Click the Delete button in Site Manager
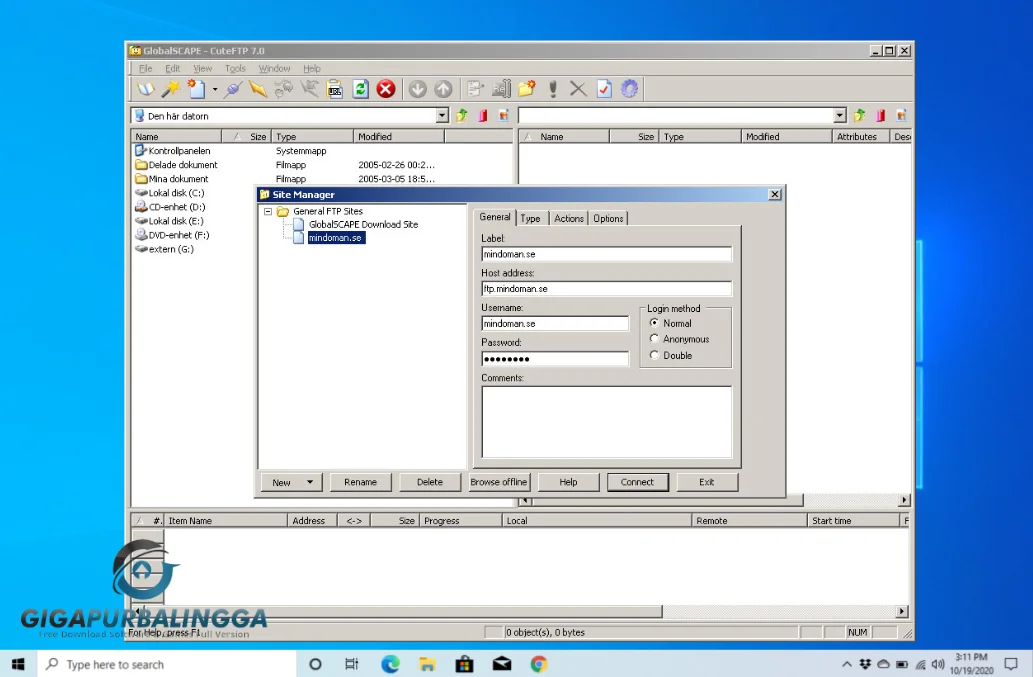This screenshot has height=677, width=1033. click(x=430, y=482)
